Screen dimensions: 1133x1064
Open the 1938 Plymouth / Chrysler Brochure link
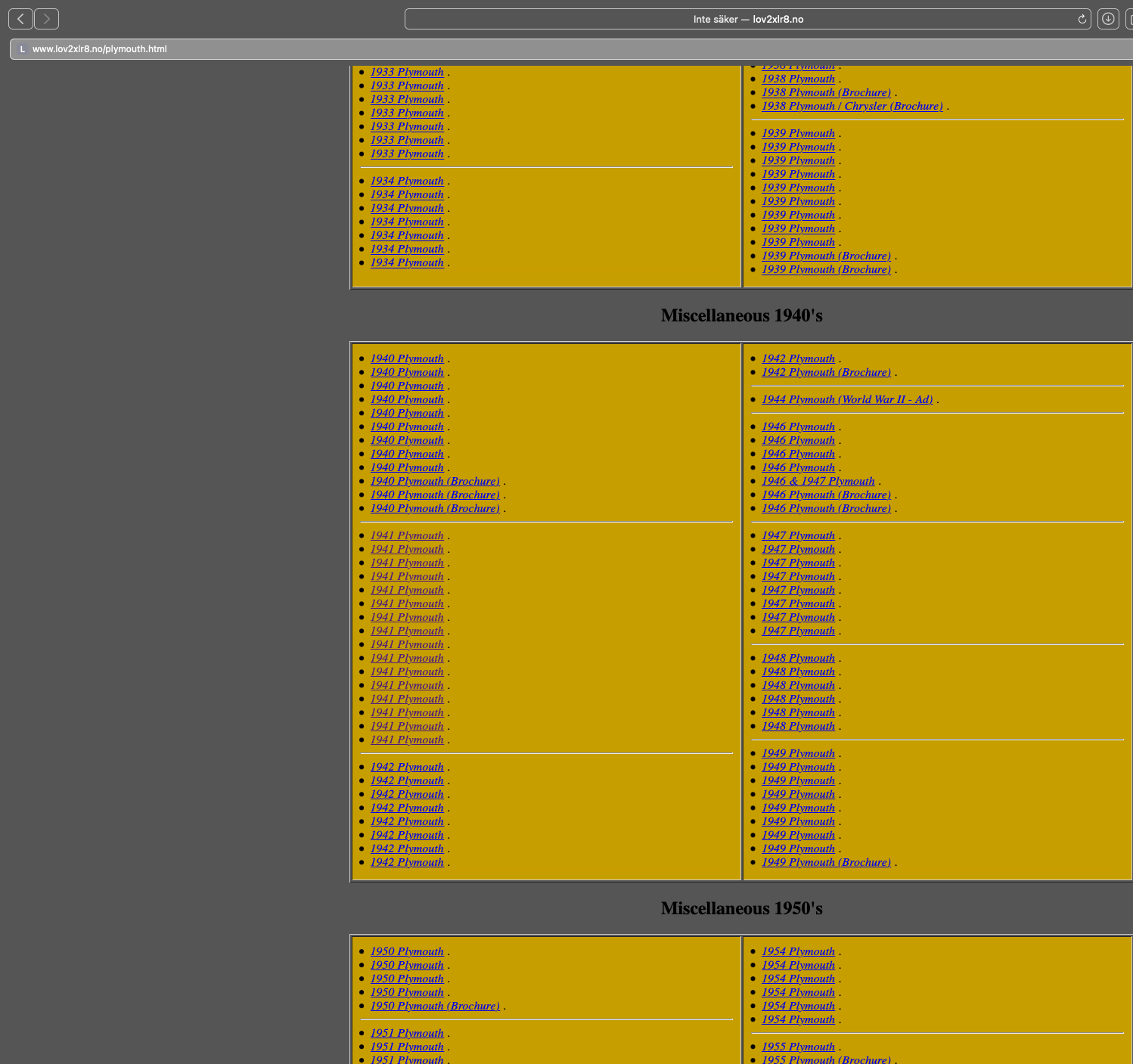tap(852, 106)
